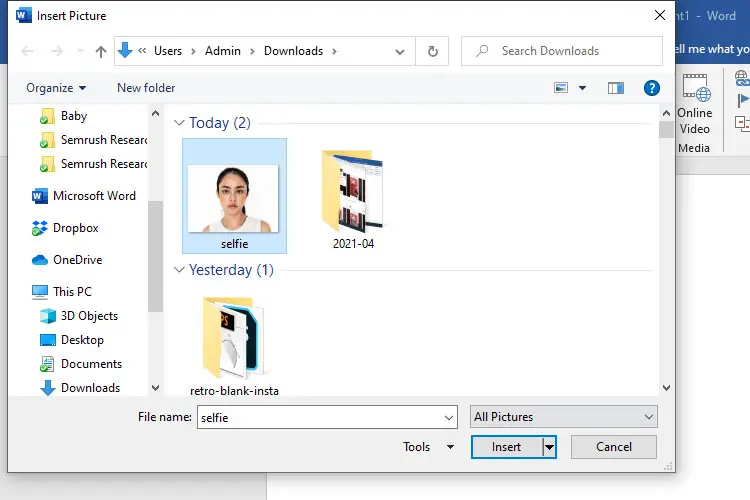Screen dimensions: 750x500
Task: Open recent locations dropdown next to forward arrow
Action: [80, 51]
